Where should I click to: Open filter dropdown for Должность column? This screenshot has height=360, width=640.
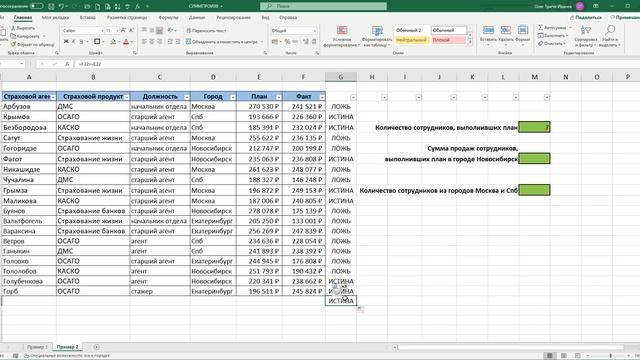[187, 97]
